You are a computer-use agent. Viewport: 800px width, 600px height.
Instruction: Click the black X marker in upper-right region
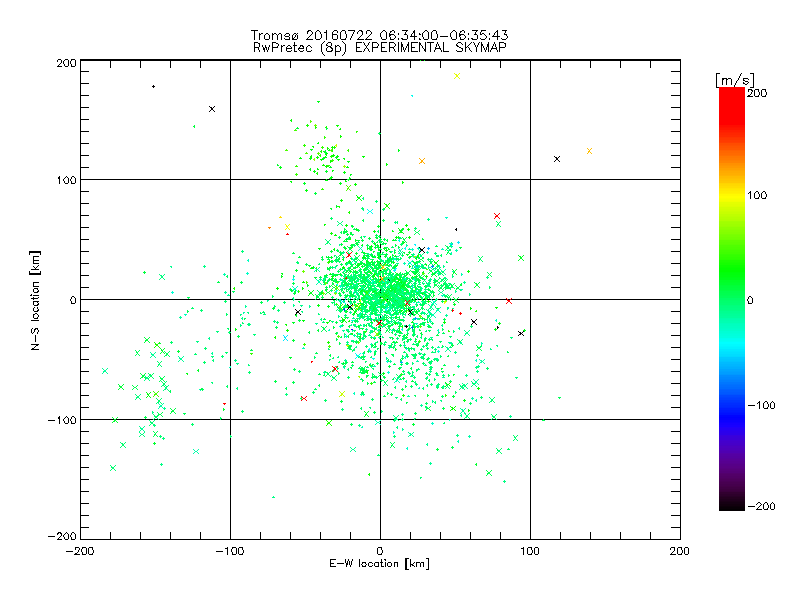[x=557, y=159]
